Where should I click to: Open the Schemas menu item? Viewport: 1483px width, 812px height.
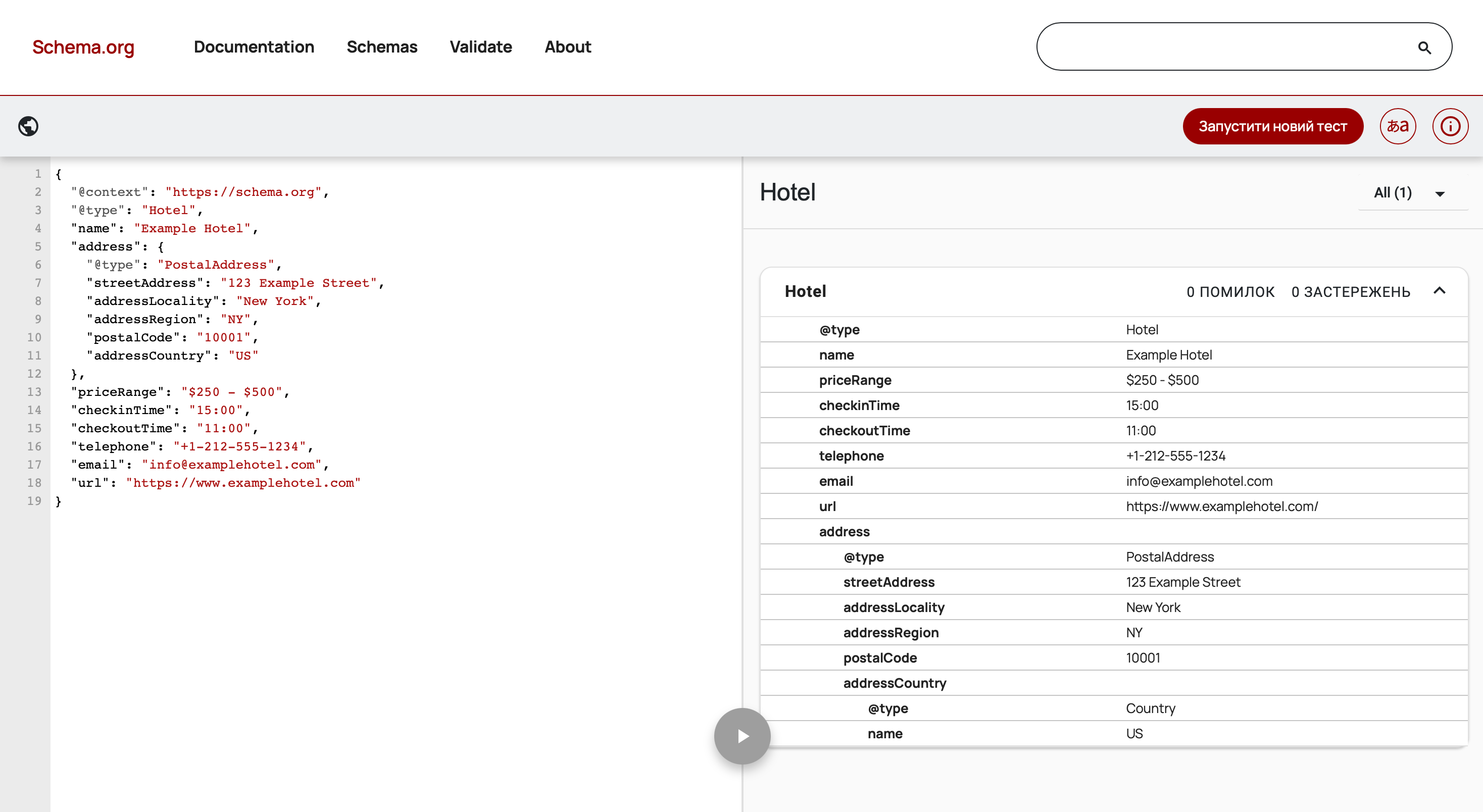pyautogui.click(x=382, y=46)
